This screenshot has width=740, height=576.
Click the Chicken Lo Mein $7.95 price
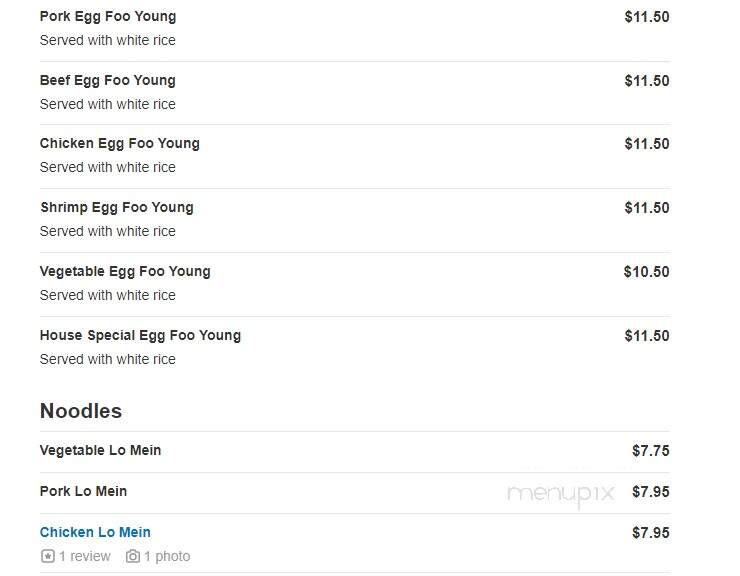pyautogui.click(x=650, y=533)
